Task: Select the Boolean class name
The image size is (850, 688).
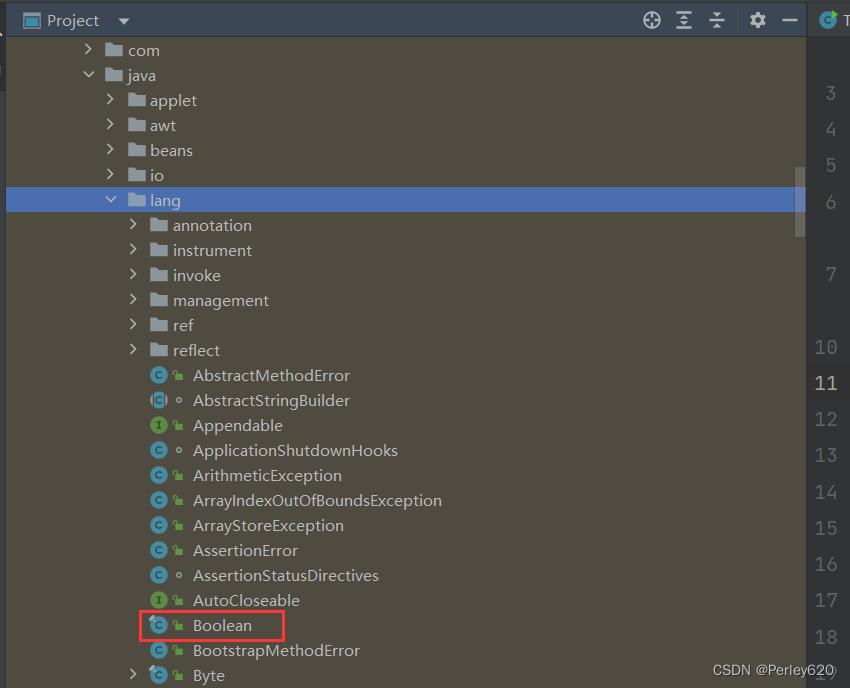Action: [222, 625]
